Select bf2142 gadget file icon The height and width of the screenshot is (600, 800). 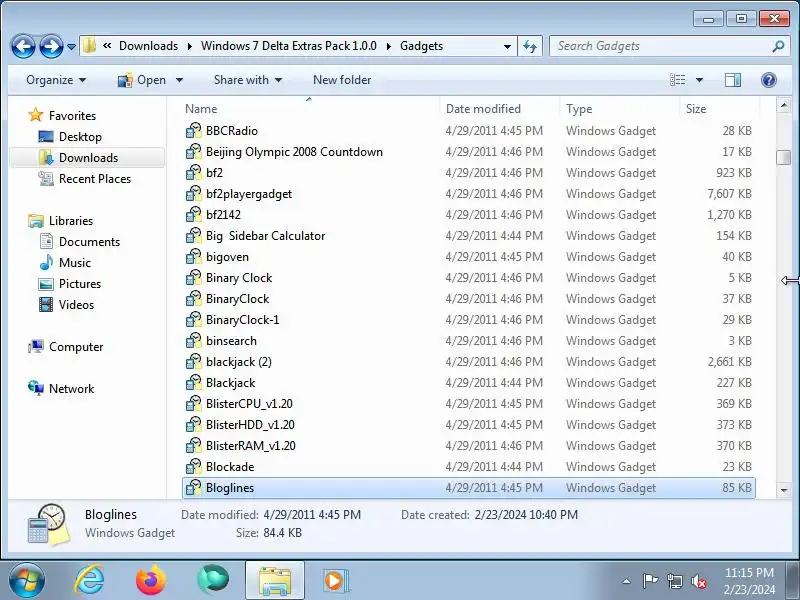click(x=193, y=214)
